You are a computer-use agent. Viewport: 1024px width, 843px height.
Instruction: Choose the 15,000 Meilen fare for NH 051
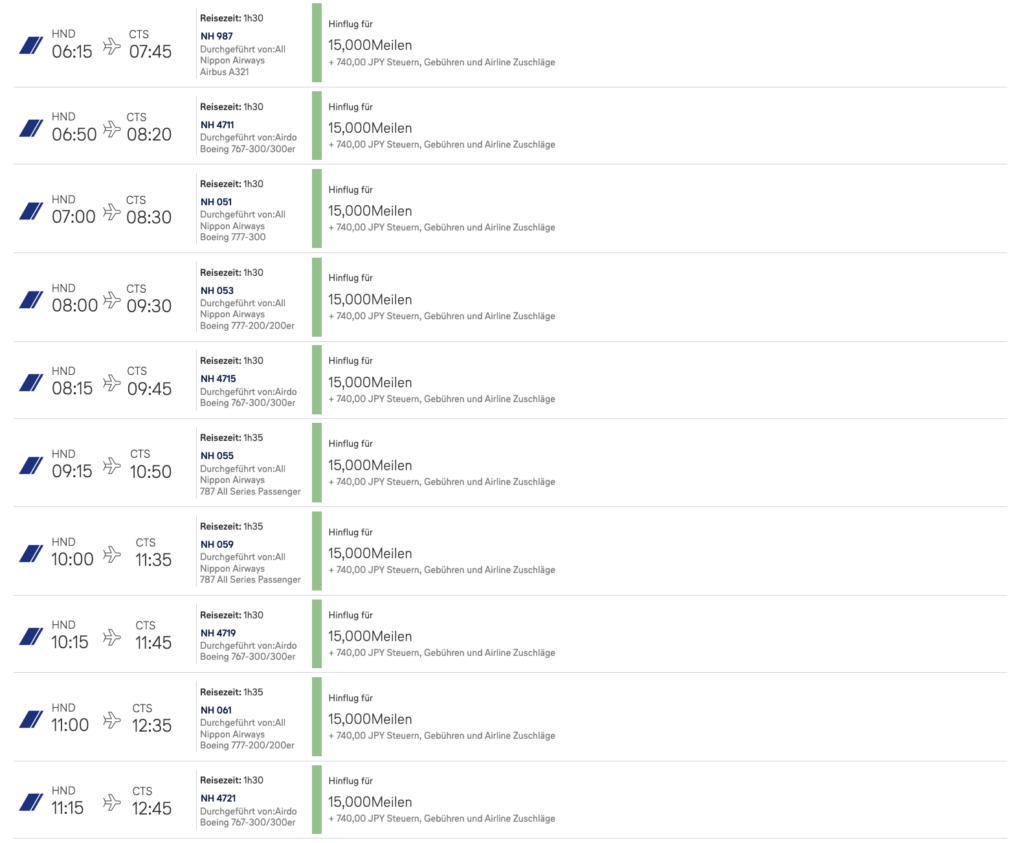point(370,211)
